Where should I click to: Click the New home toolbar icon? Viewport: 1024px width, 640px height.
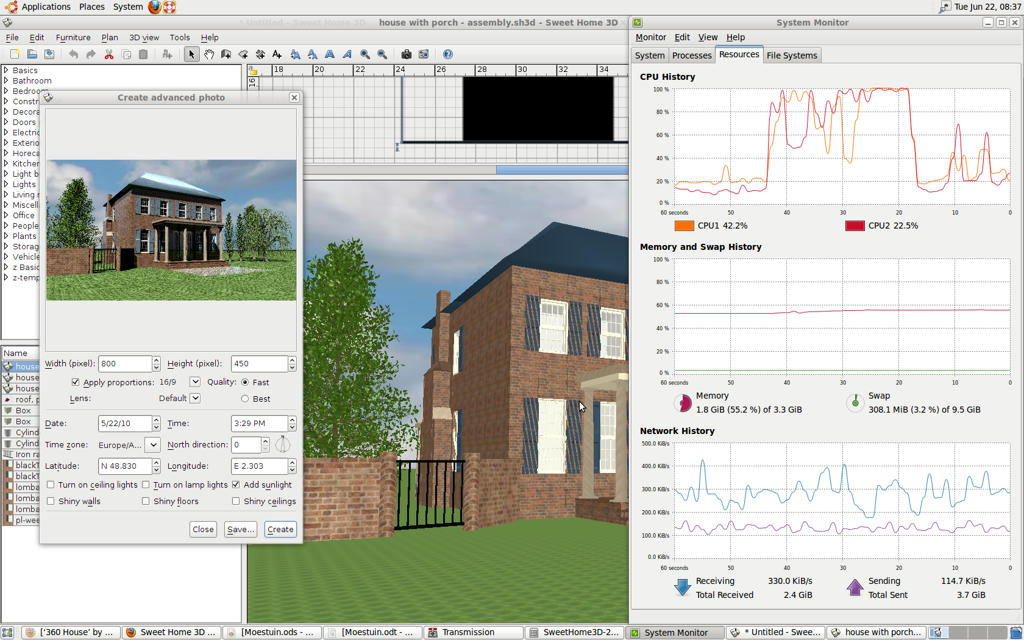coord(14,54)
